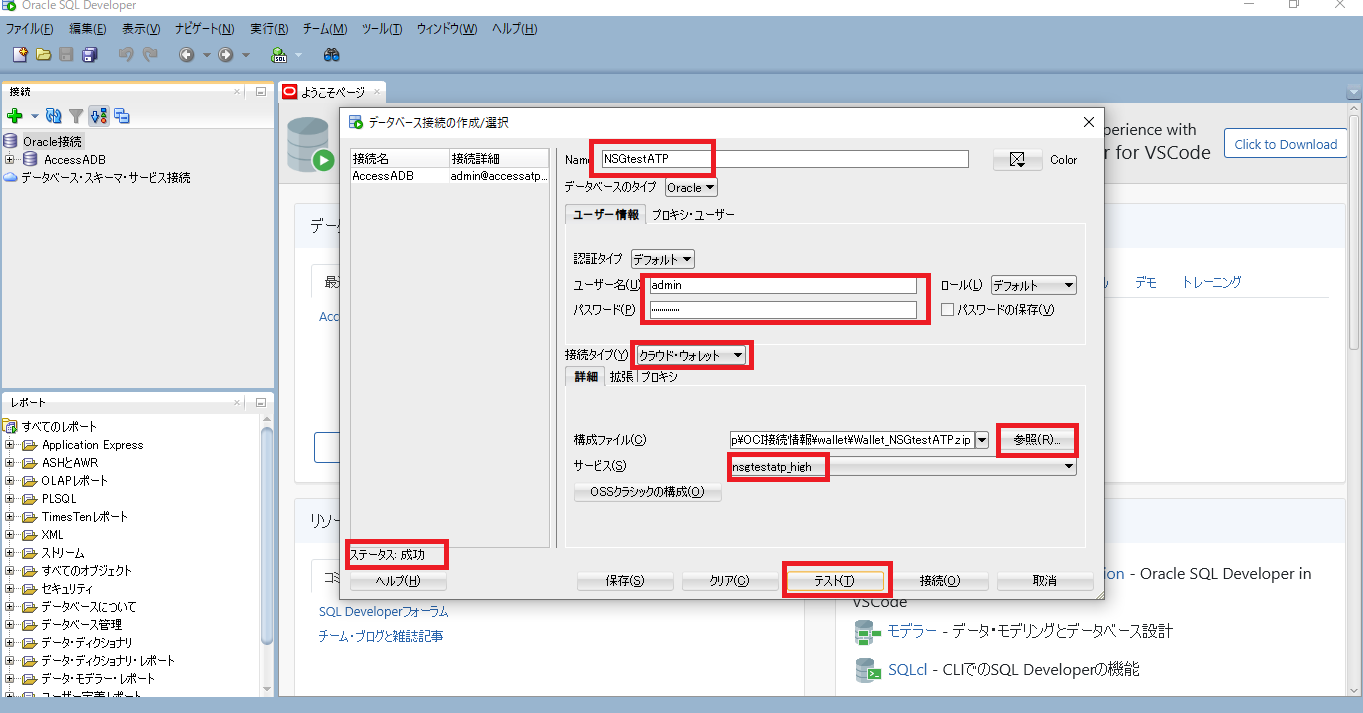Click the Save All toolbar icon

point(88,54)
